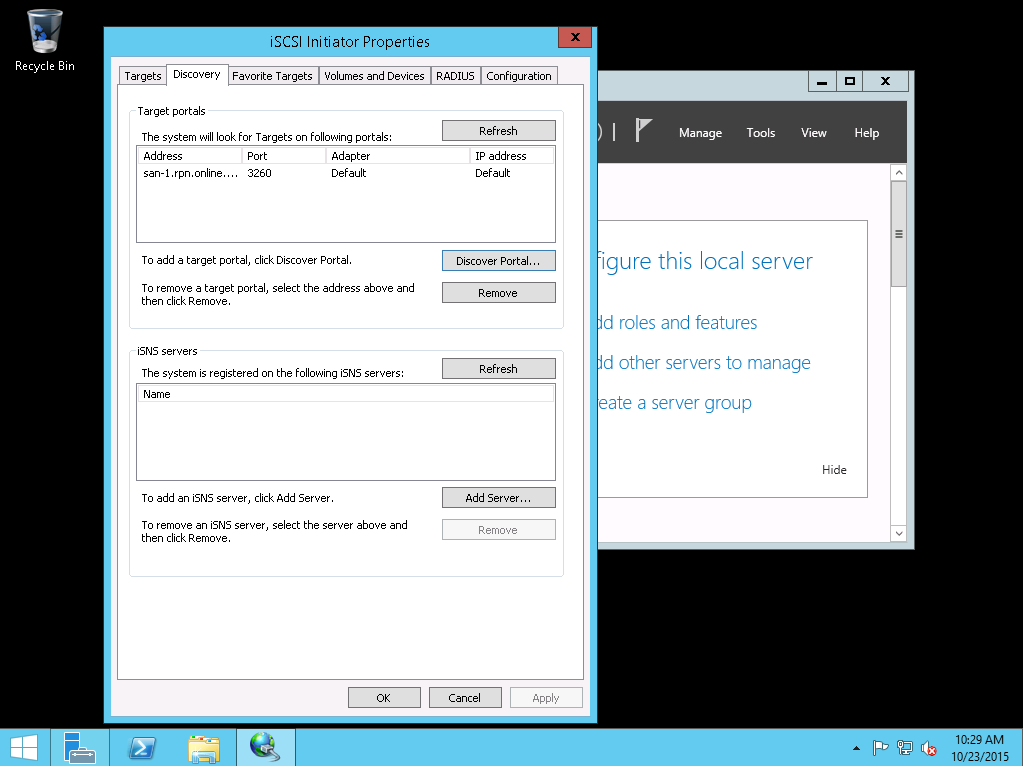Click the Server Manager notifications flag

(x=644, y=132)
